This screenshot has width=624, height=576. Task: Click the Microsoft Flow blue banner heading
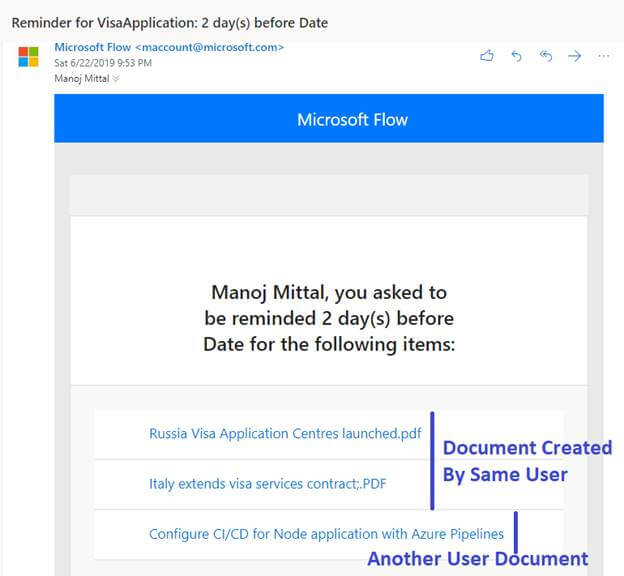353,120
